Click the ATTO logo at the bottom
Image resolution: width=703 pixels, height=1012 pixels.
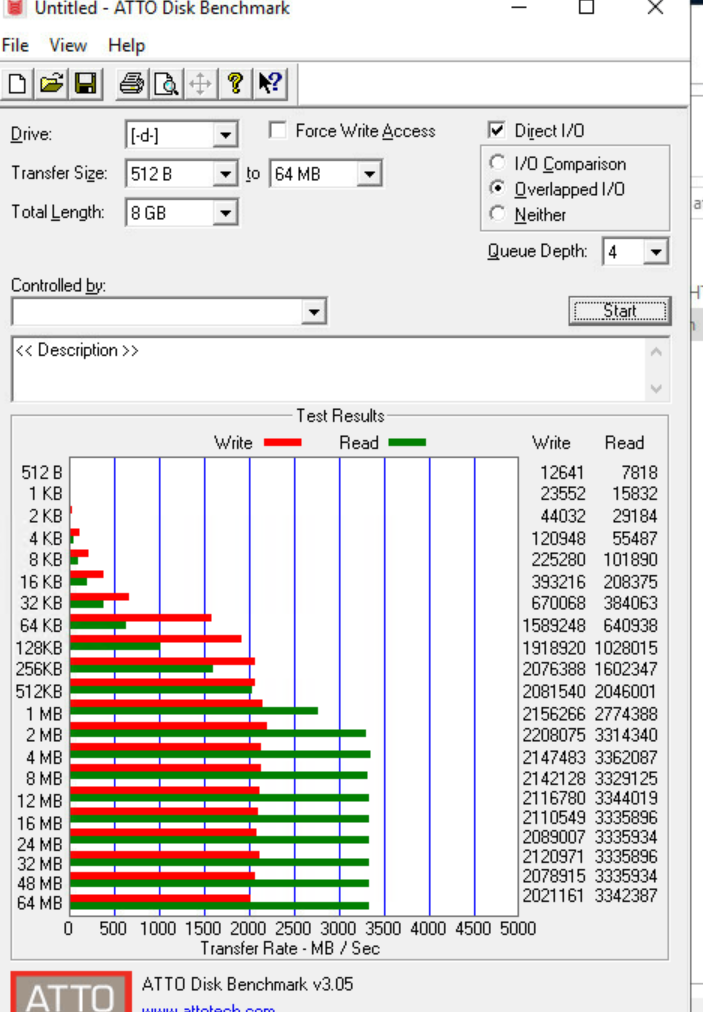point(71,992)
